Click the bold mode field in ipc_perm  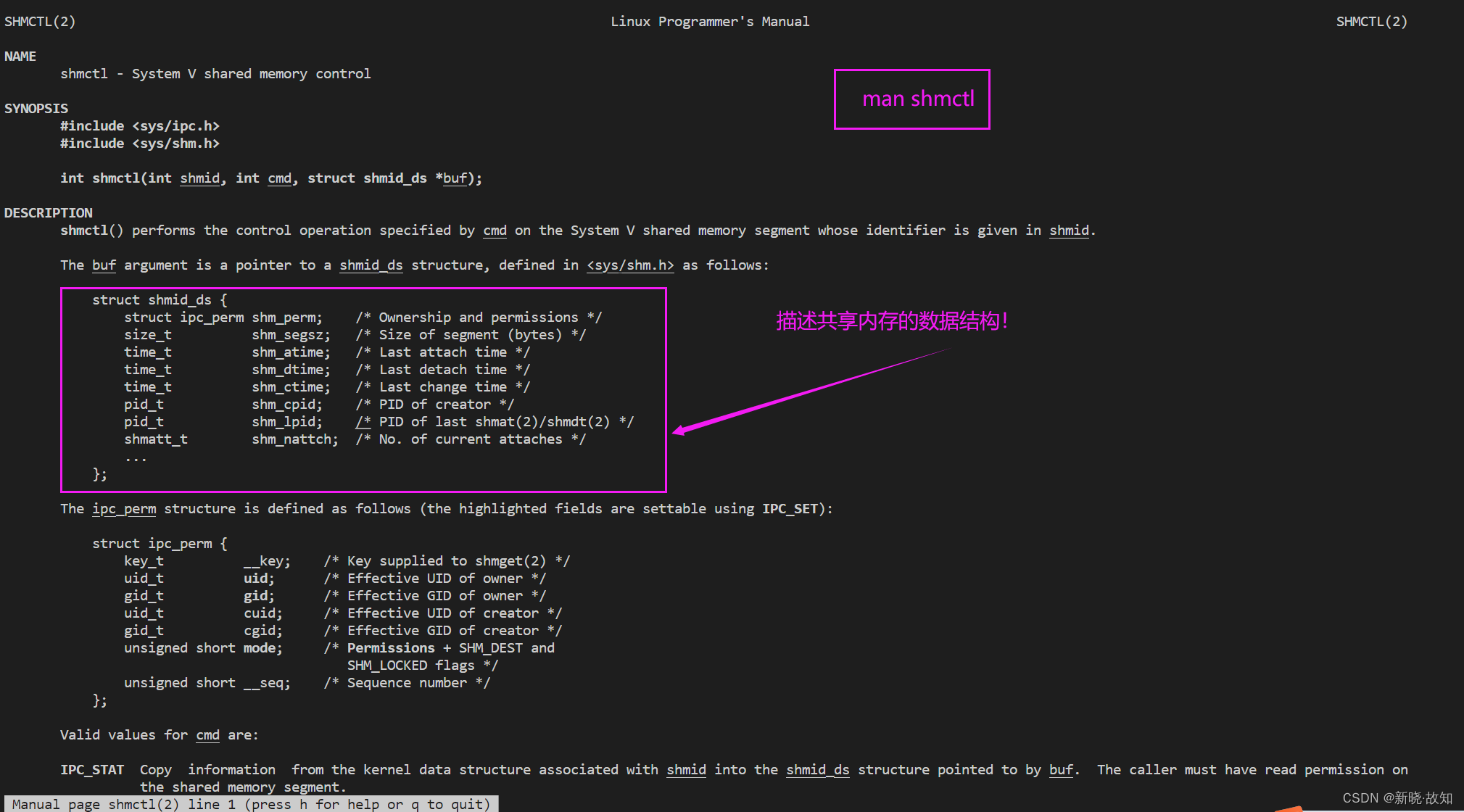pos(259,648)
